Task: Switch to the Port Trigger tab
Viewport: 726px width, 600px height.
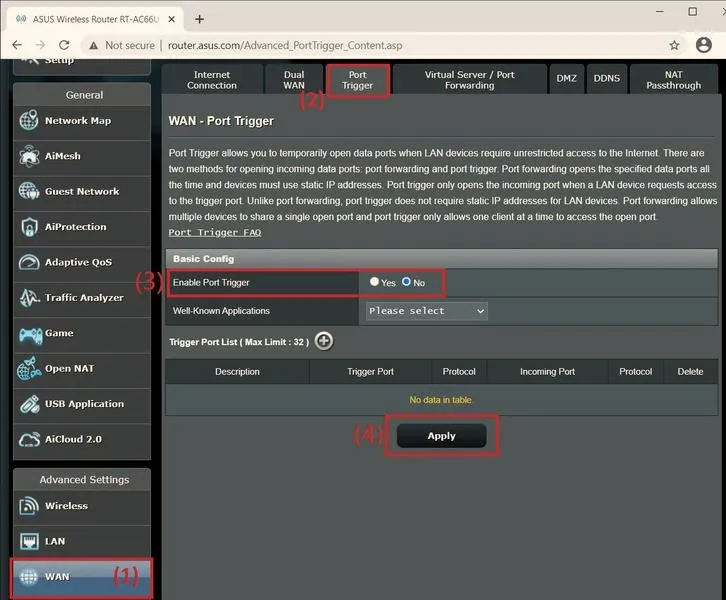Action: tap(357, 80)
